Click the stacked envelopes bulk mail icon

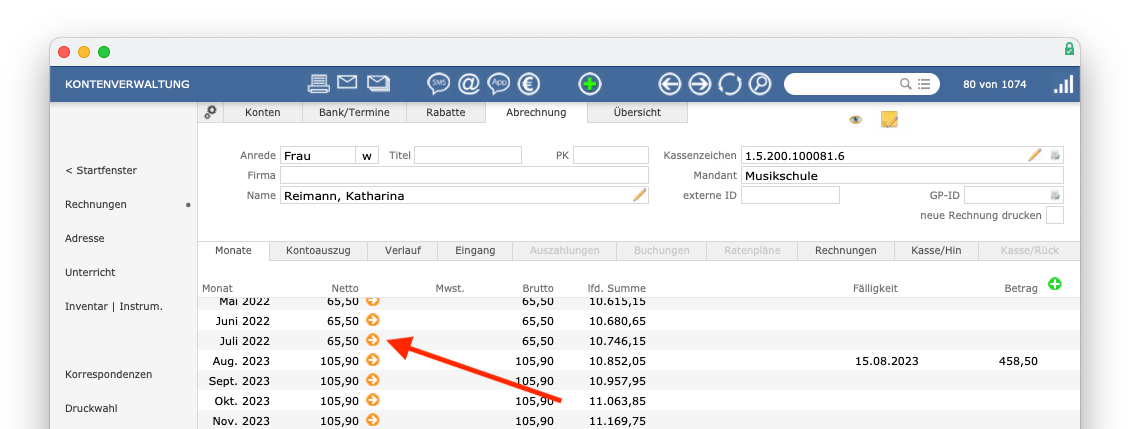pyautogui.click(x=378, y=83)
